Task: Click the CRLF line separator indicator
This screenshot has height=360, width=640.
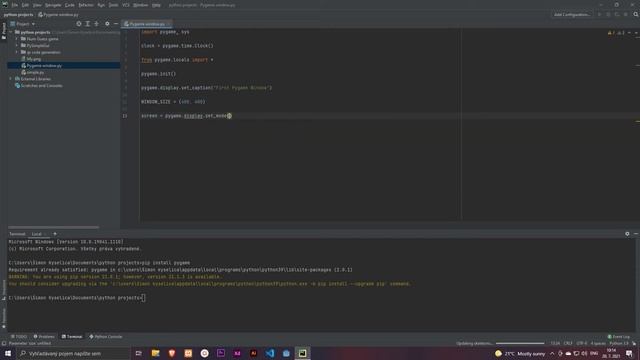Action: 568,343
